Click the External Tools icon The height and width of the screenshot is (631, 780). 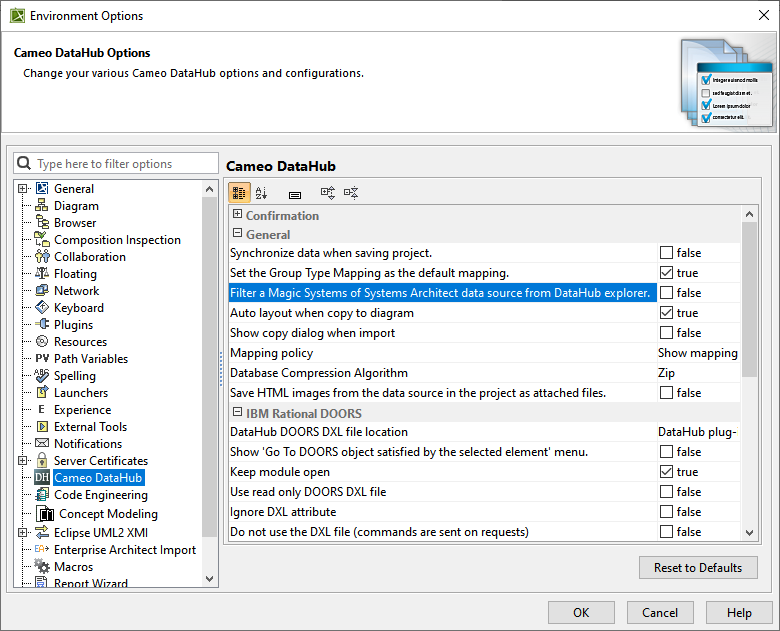pyautogui.click(x=42, y=426)
